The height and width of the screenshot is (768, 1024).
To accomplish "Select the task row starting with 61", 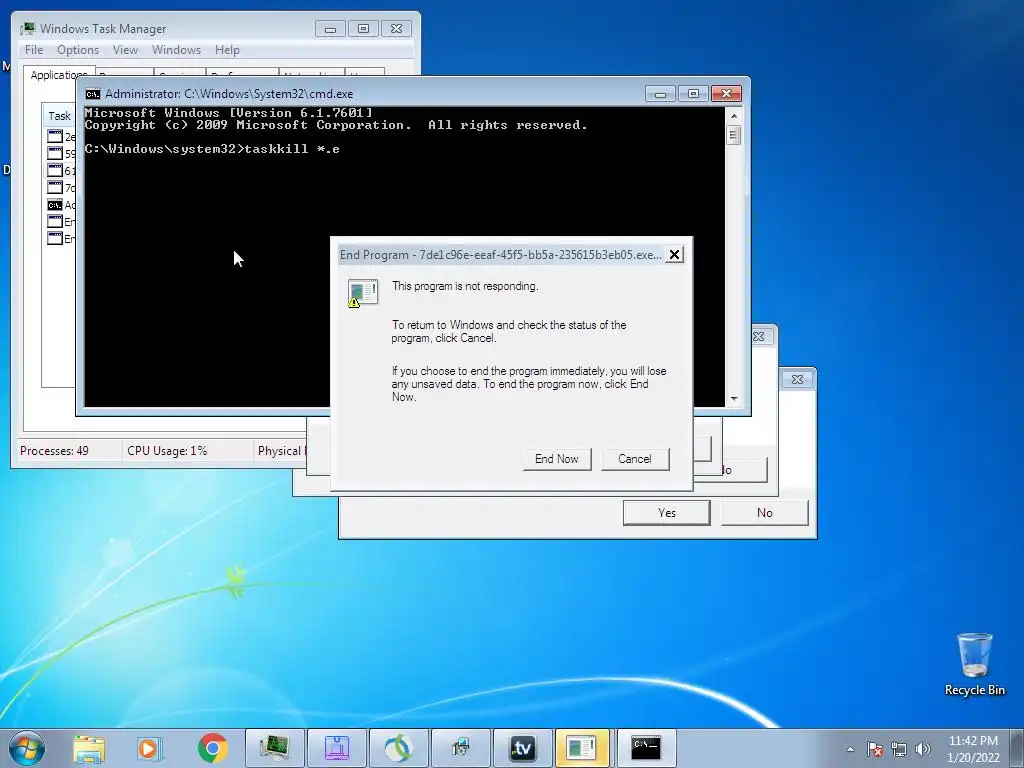I will point(61,170).
